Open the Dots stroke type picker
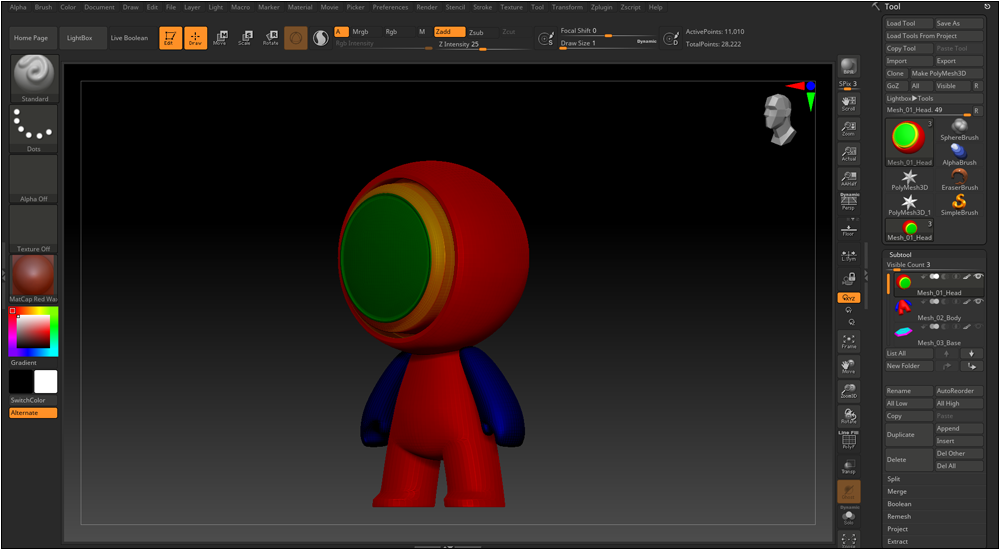Viewport: 1000px width, 550px height. tap(34, 128)
